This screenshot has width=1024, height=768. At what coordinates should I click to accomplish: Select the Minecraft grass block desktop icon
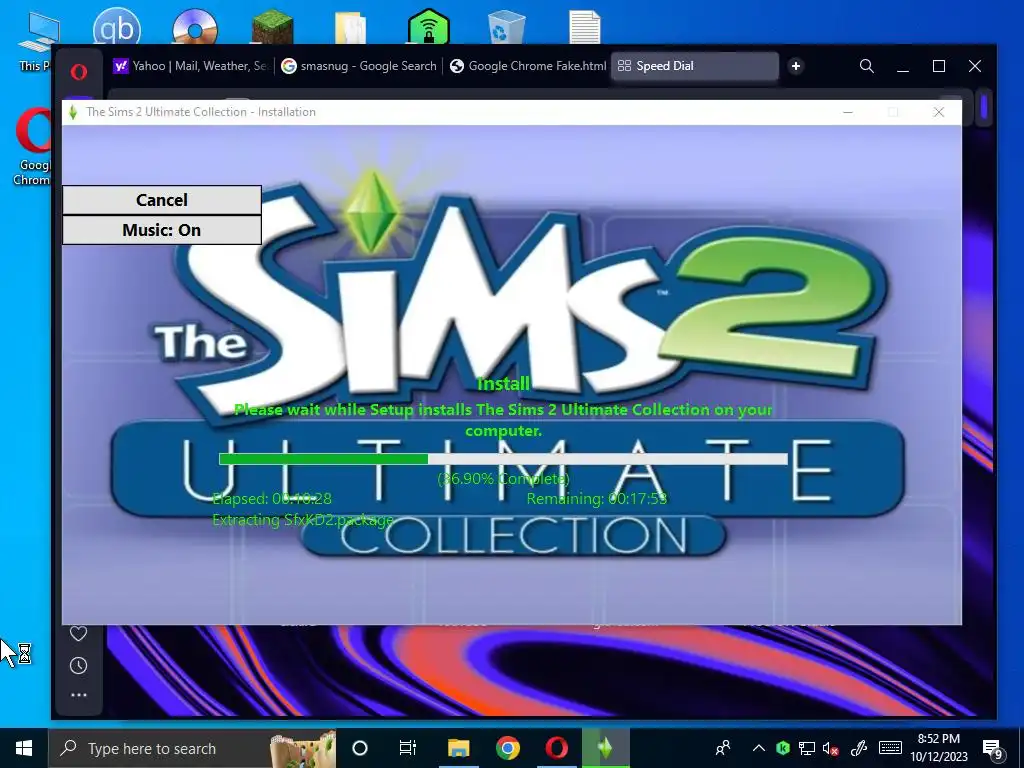(273, 26)
